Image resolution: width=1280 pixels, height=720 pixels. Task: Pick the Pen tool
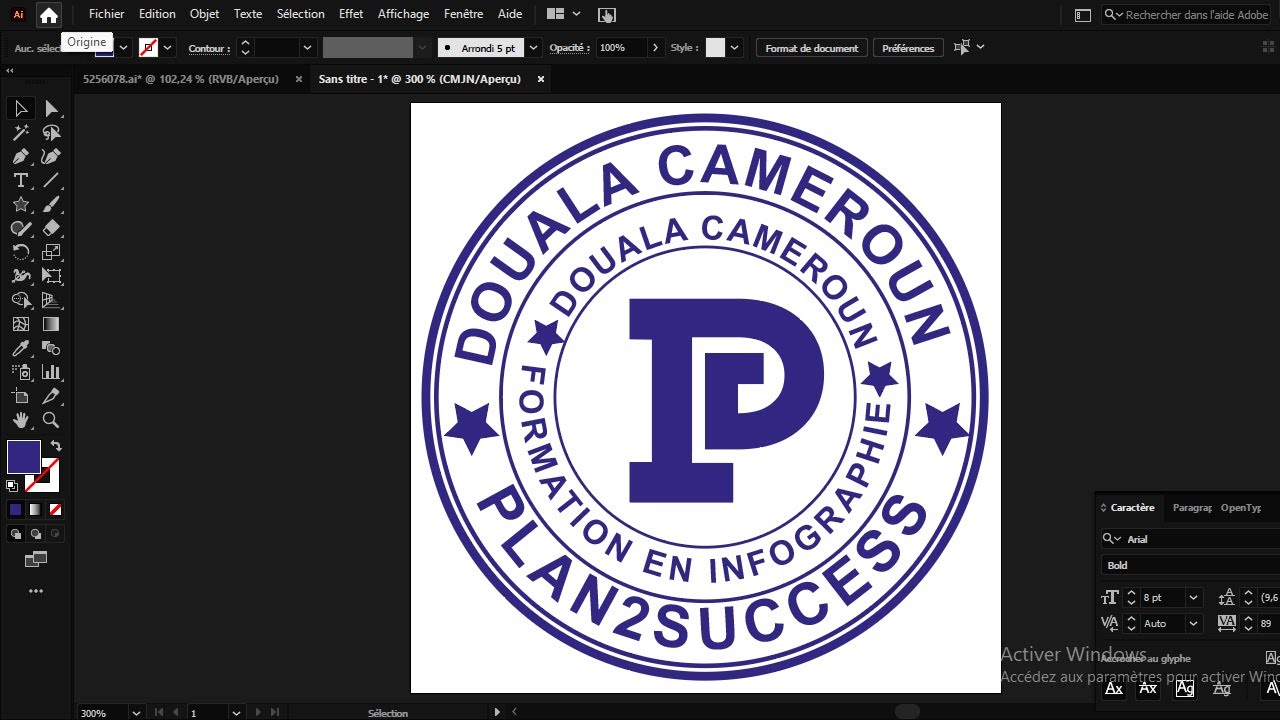(20, 156)
